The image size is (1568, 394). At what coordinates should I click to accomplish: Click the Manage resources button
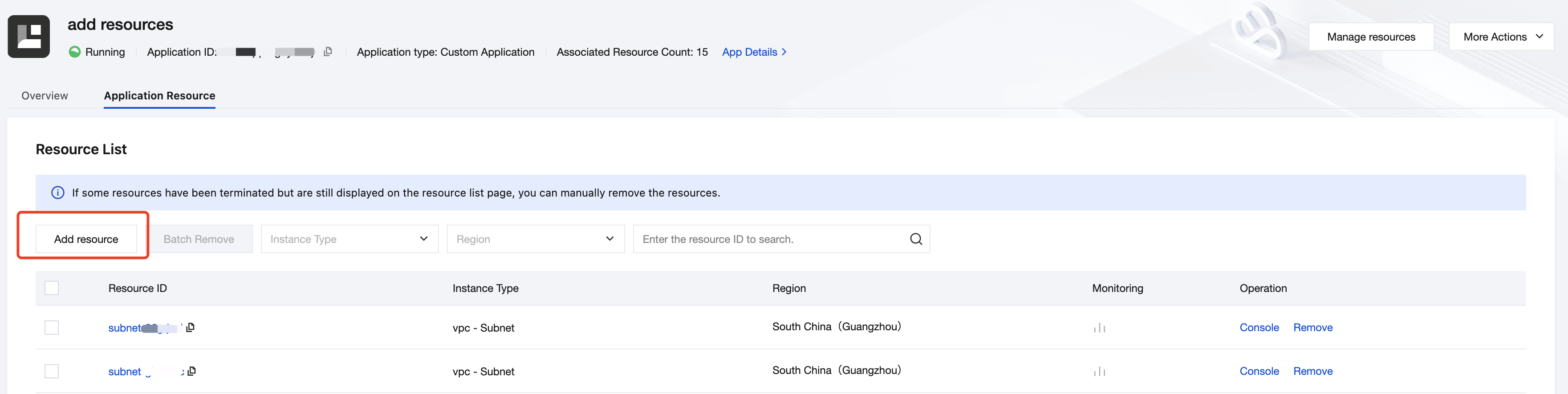pyautogui.click(x=1371, y=37)
